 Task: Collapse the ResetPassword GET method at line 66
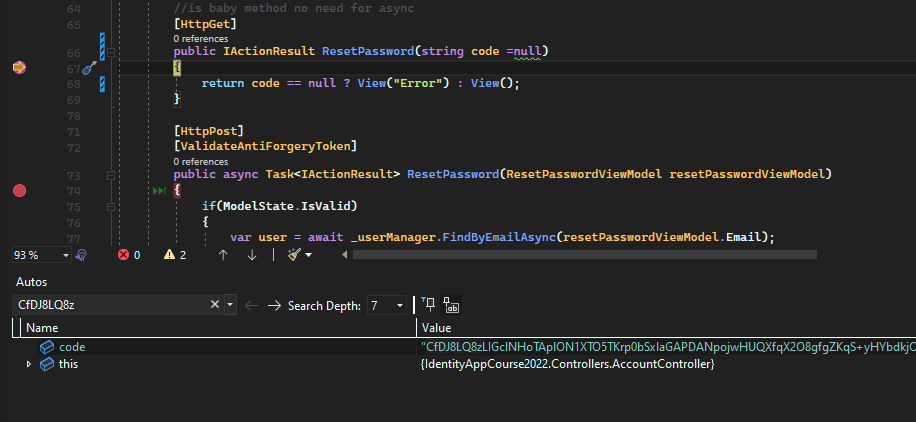[111, 53]
